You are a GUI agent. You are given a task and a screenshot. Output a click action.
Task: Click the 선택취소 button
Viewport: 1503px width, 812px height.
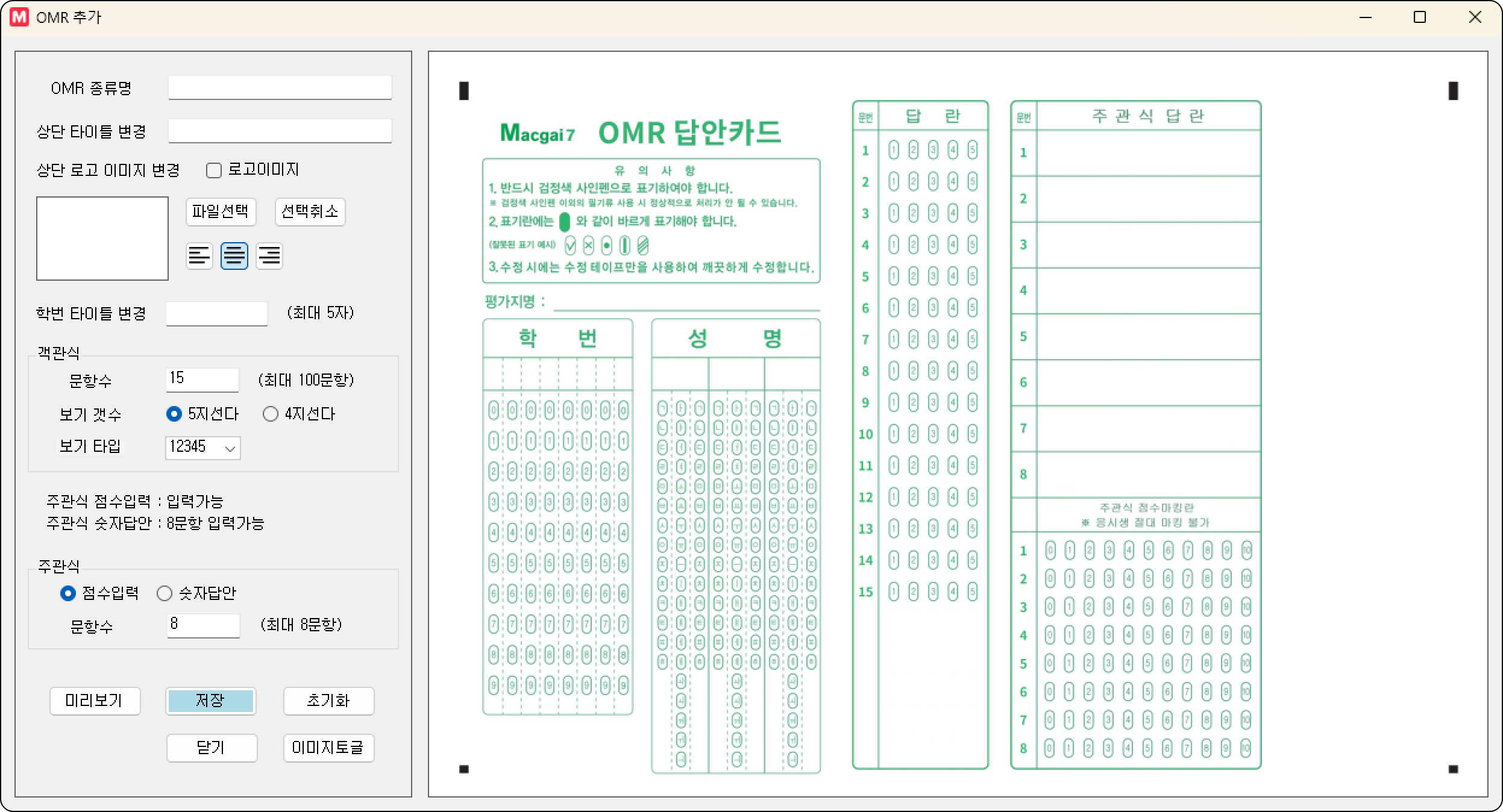(x=310, y=211)
